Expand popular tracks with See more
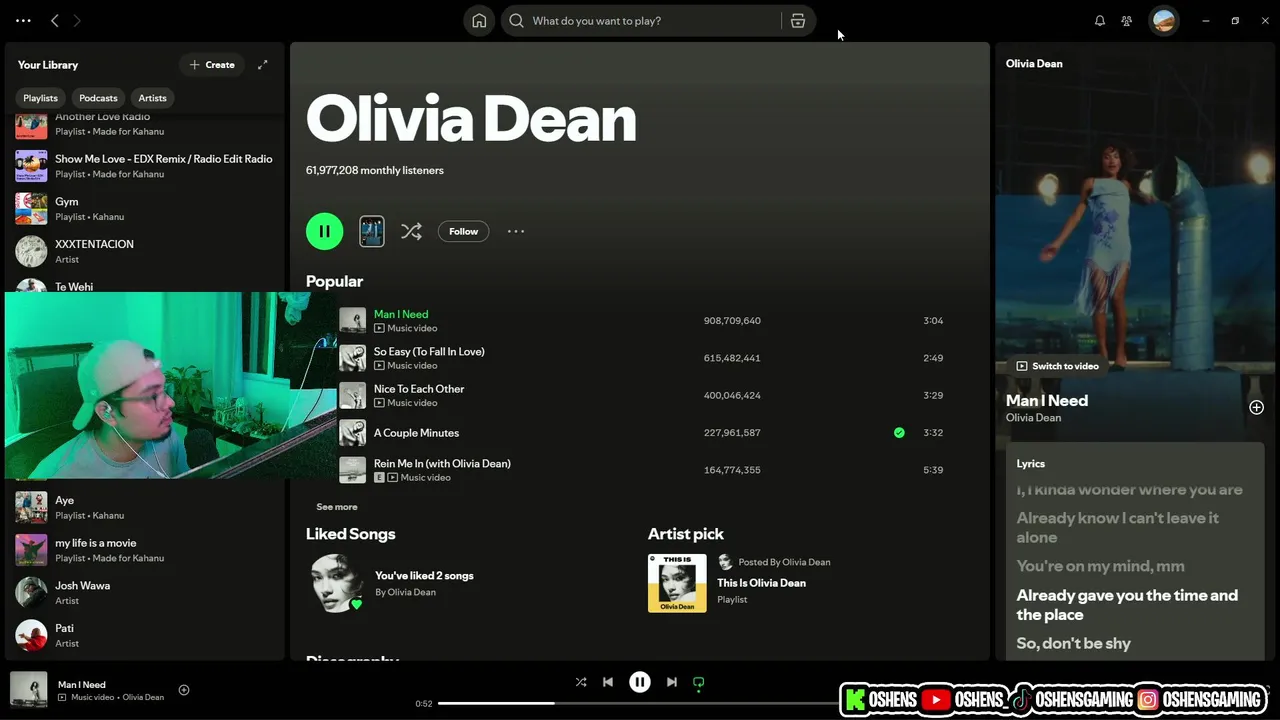 (337, 507)
